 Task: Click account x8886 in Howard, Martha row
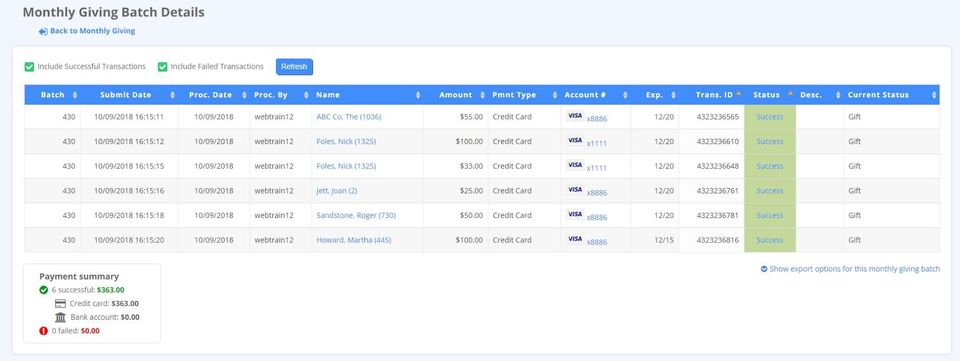point(597,242)
